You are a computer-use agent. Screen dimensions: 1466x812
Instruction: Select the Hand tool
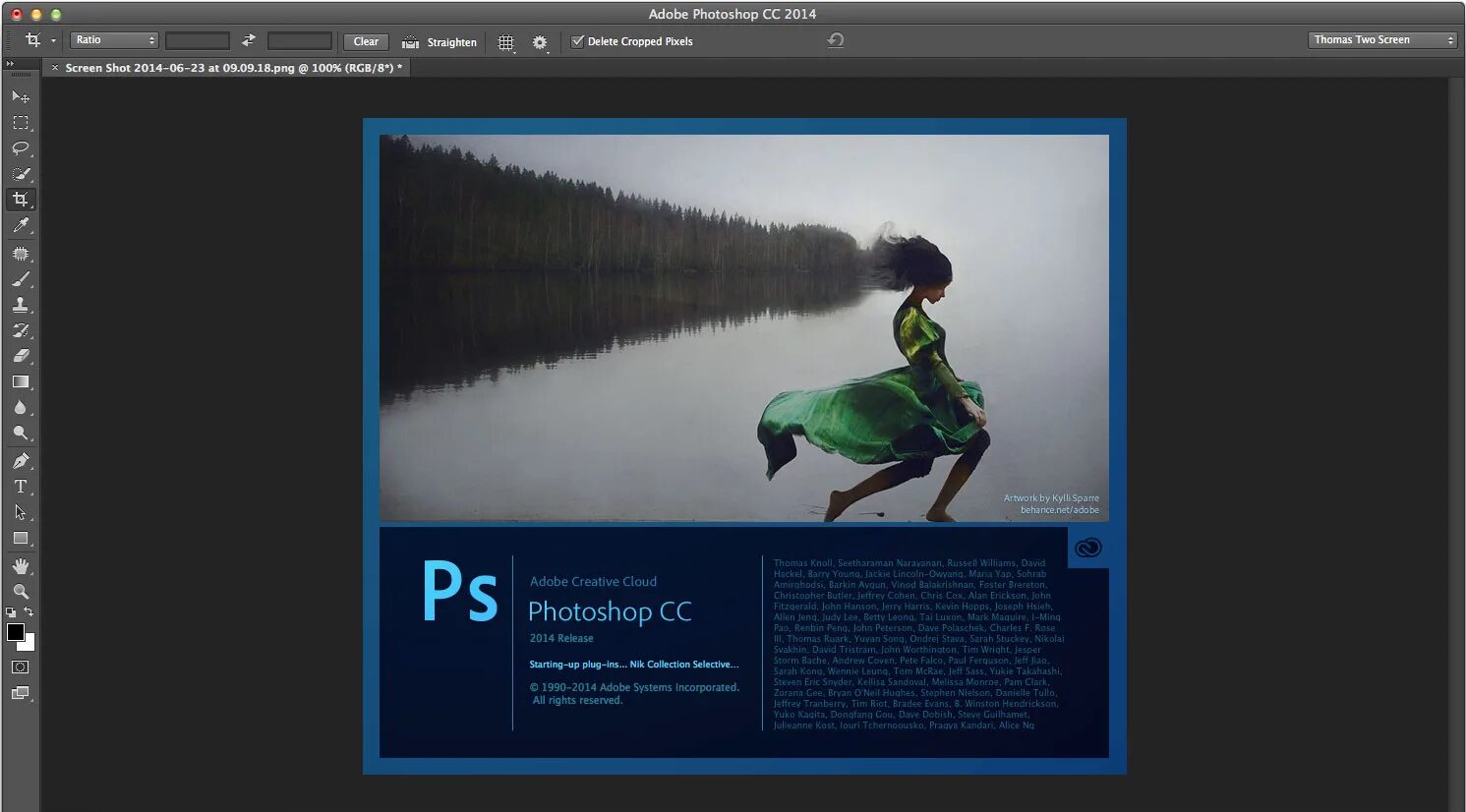(20, 566)
